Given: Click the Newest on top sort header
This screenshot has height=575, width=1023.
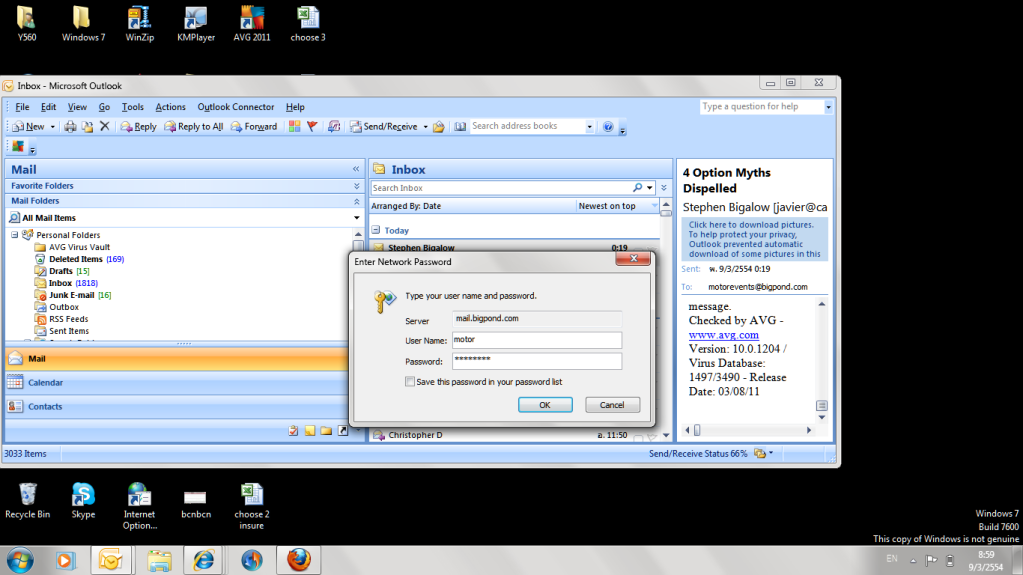Looking at the screenshot, I should pos(617,206).
